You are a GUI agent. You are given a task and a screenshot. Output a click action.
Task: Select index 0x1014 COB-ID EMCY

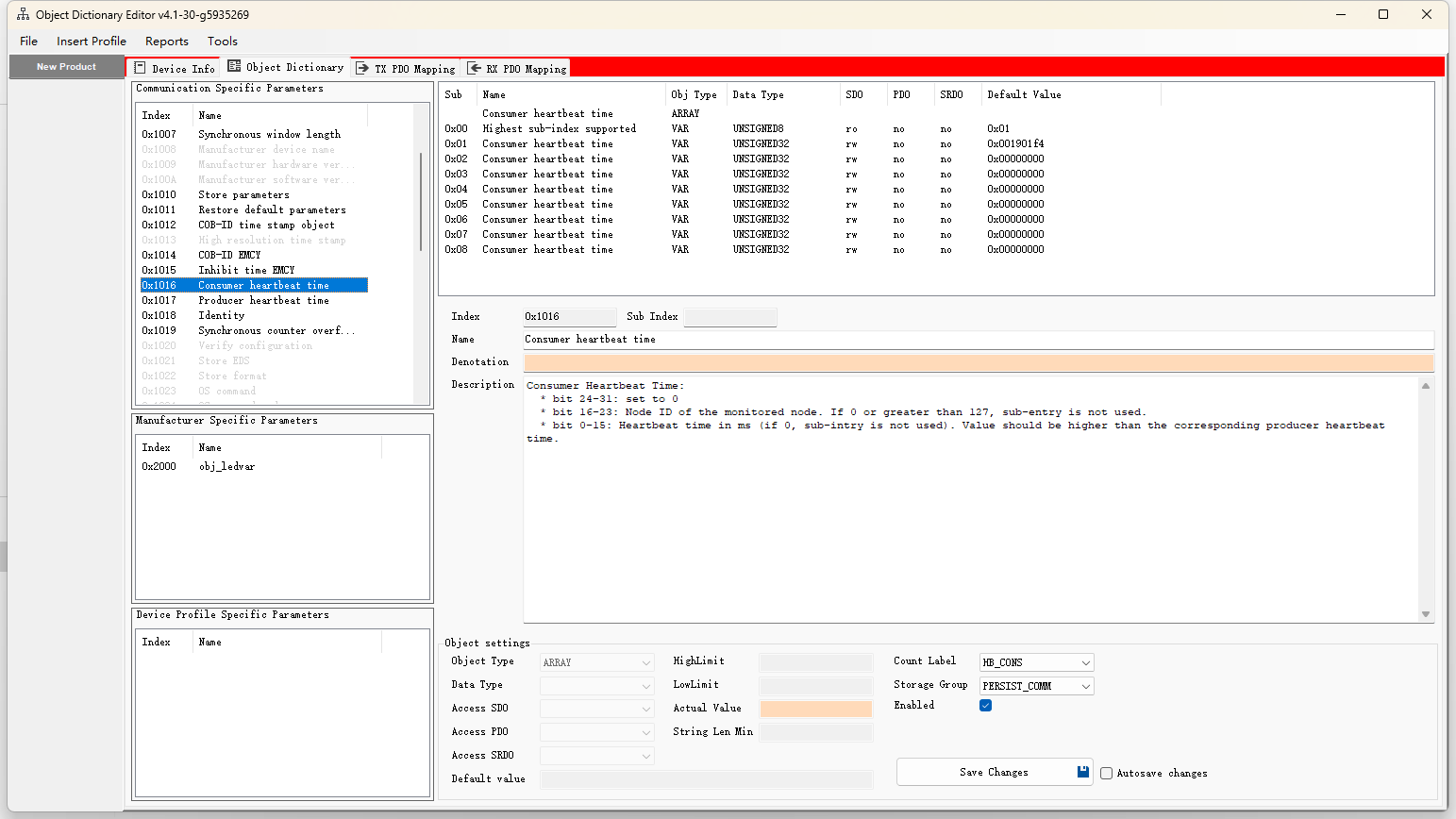254,255
